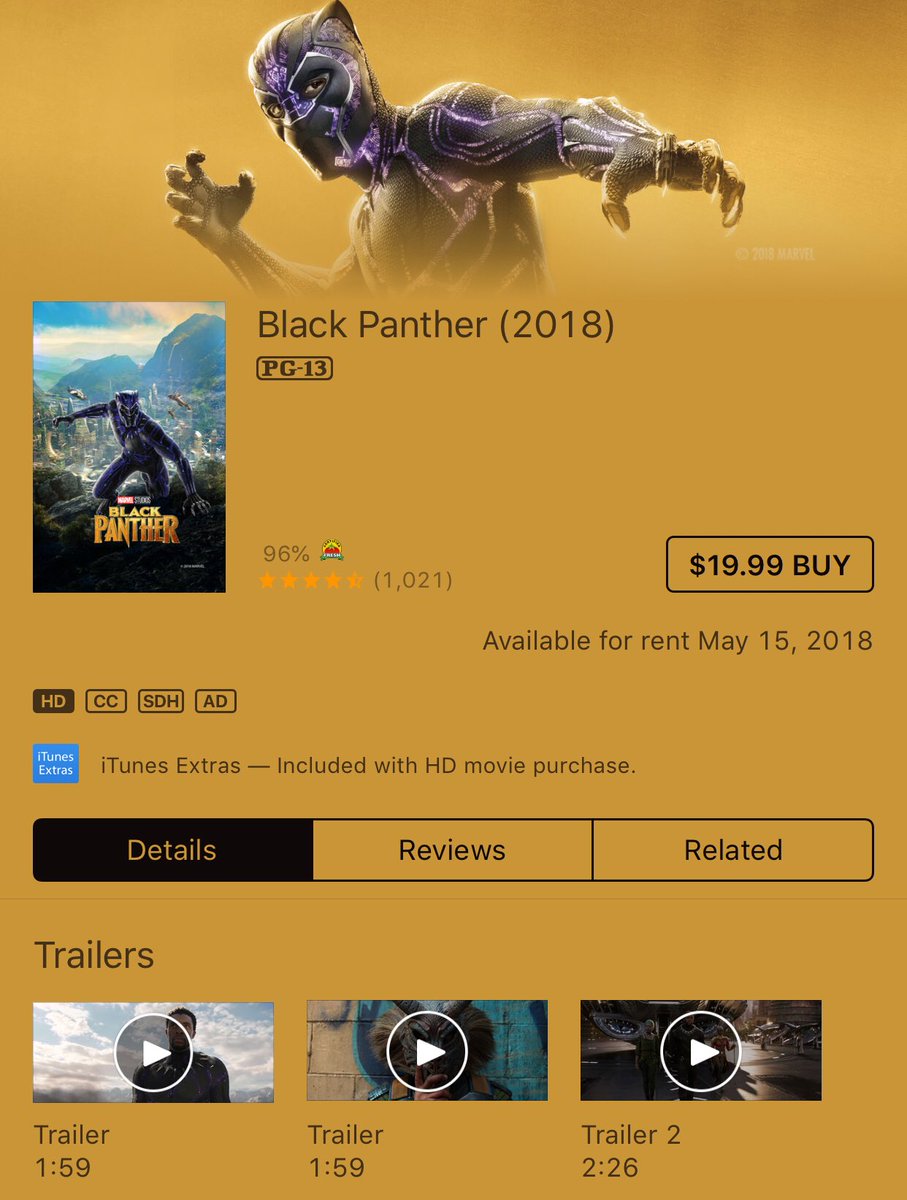Tap the Black Panther (2018) title
Image resolution: width=907 pixels, height=1200 pixels.
coord(436,324)
